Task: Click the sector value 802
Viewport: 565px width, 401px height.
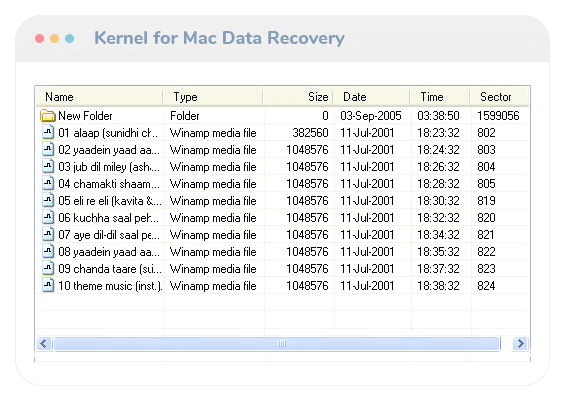Action: [486, 133]
